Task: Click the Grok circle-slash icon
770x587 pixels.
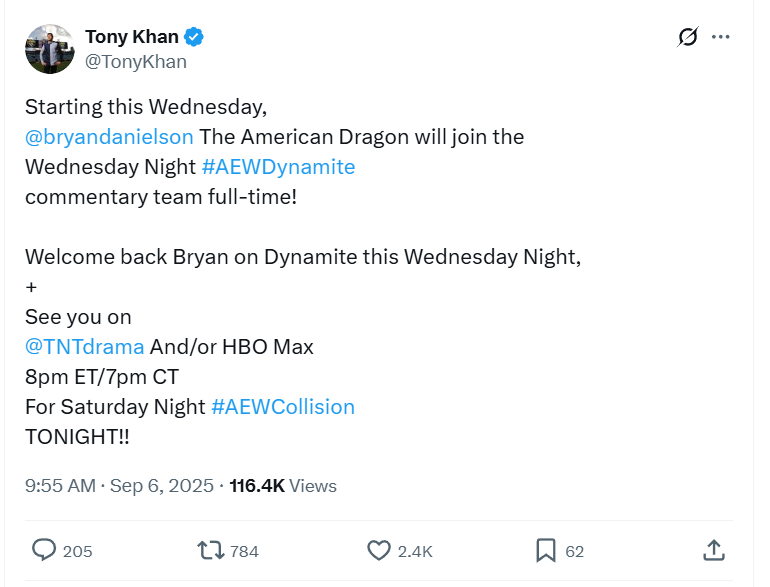Action: 687,37
